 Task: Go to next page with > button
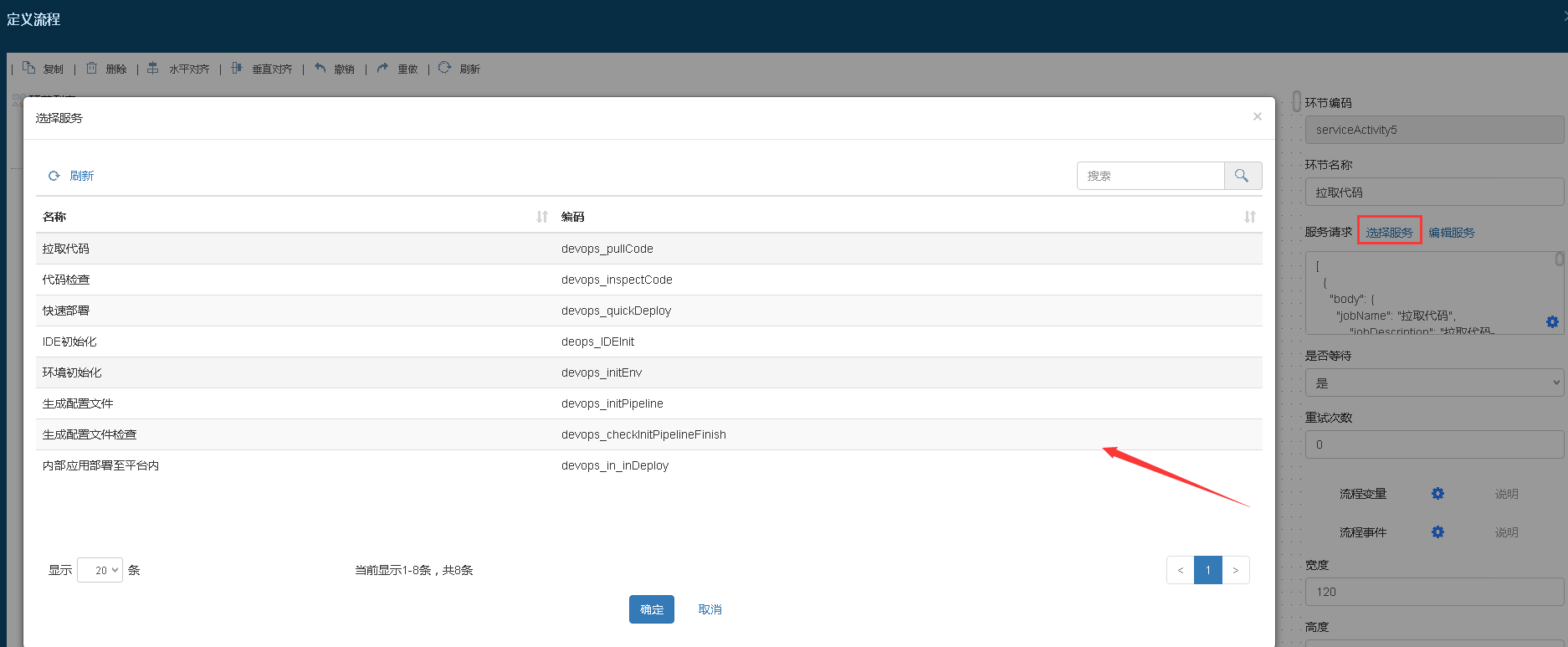[1236, 570]
